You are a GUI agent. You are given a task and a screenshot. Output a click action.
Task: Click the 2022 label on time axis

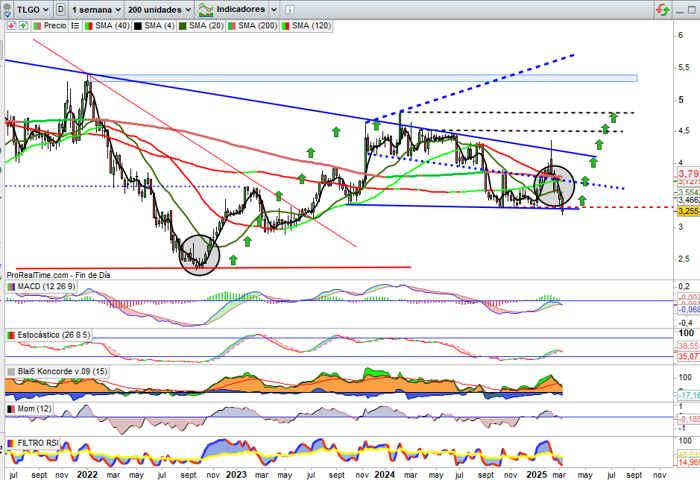click(87, 474)
